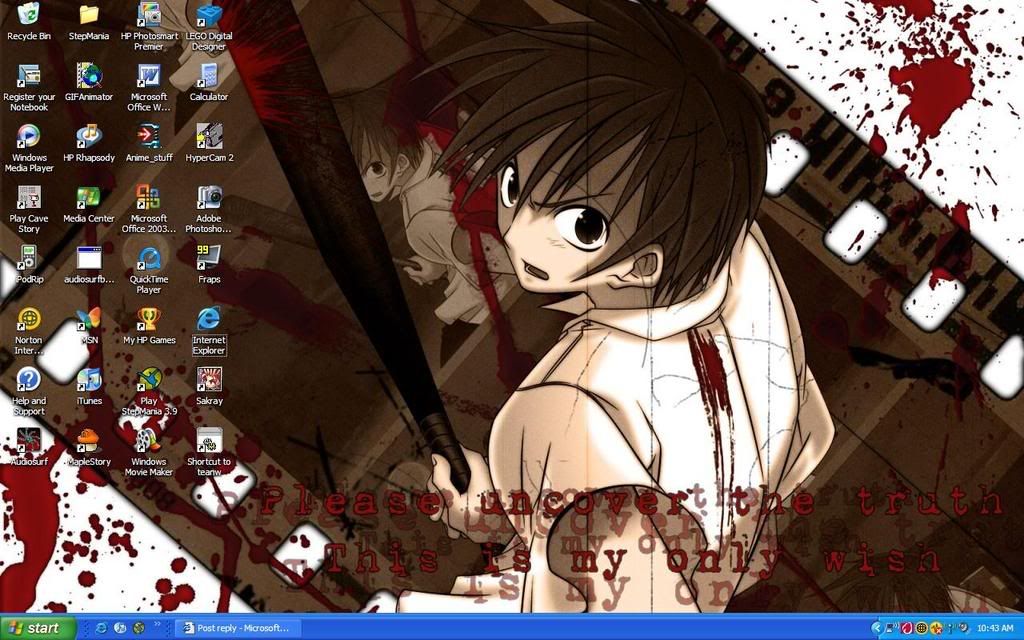Launch LEGO Digital Designer shortcut

coord(209,27)
